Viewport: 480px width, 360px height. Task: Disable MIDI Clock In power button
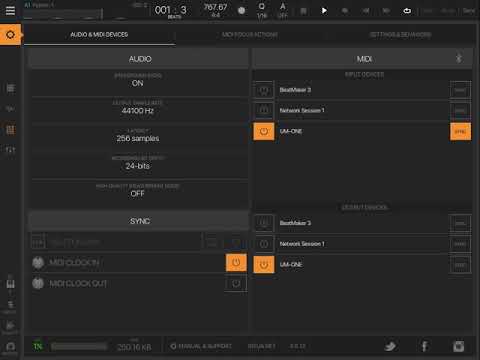236,263
